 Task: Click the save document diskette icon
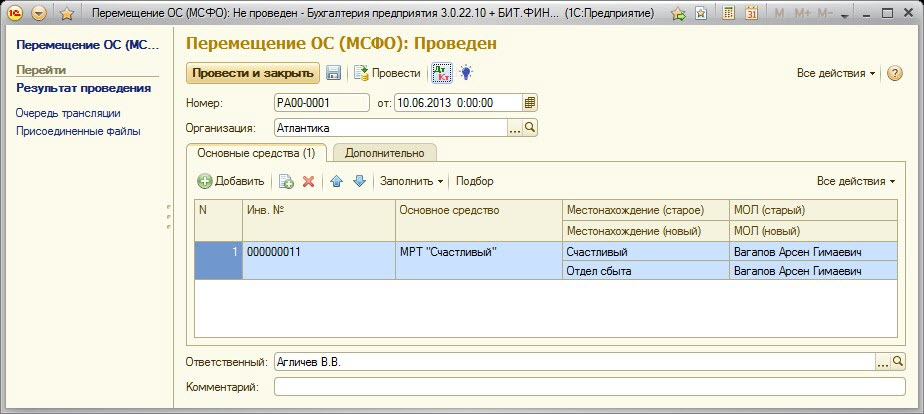click(x=334, y=73)
